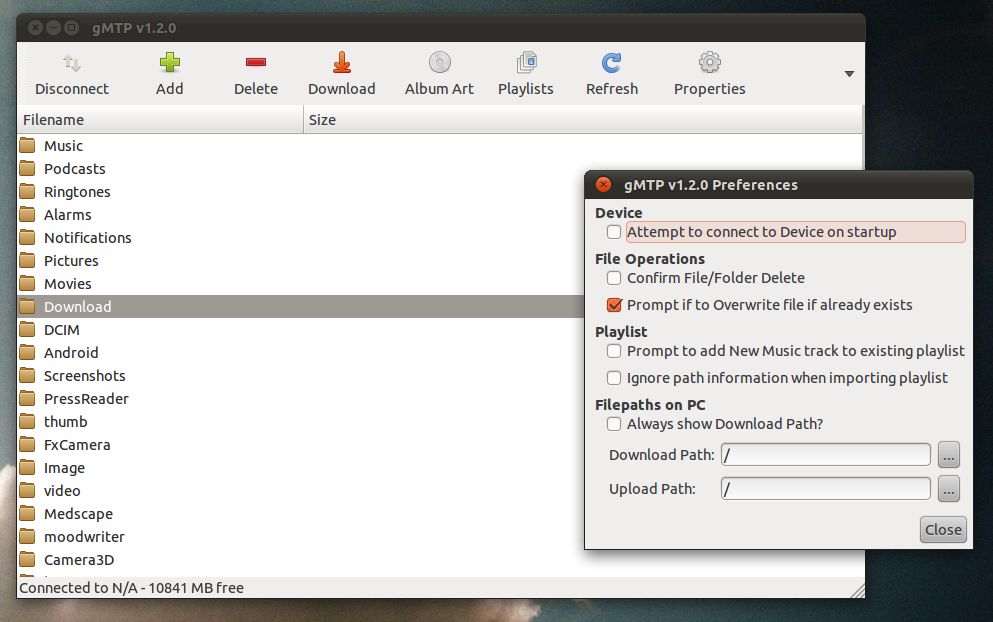The image size is (993, 622).
Task: Browse for Upload Path with ellipsis button
Action: 948,489
